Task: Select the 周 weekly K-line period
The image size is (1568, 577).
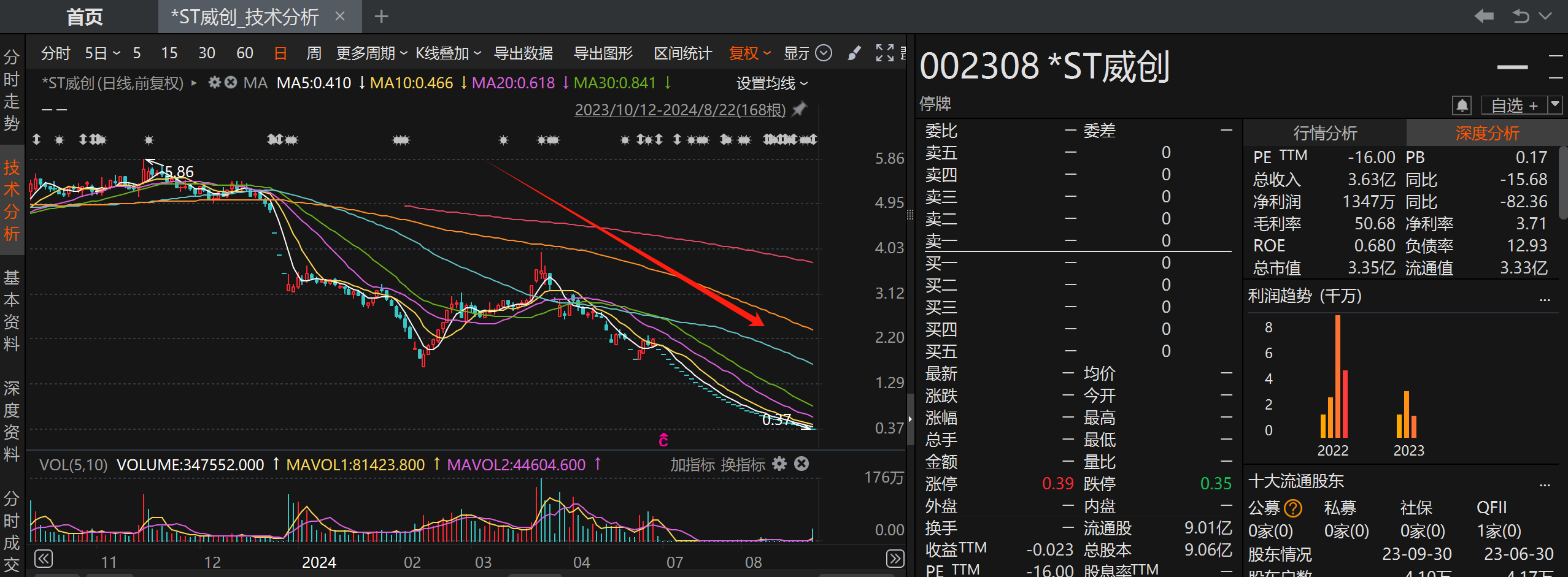Action: (x=314, y=53)
